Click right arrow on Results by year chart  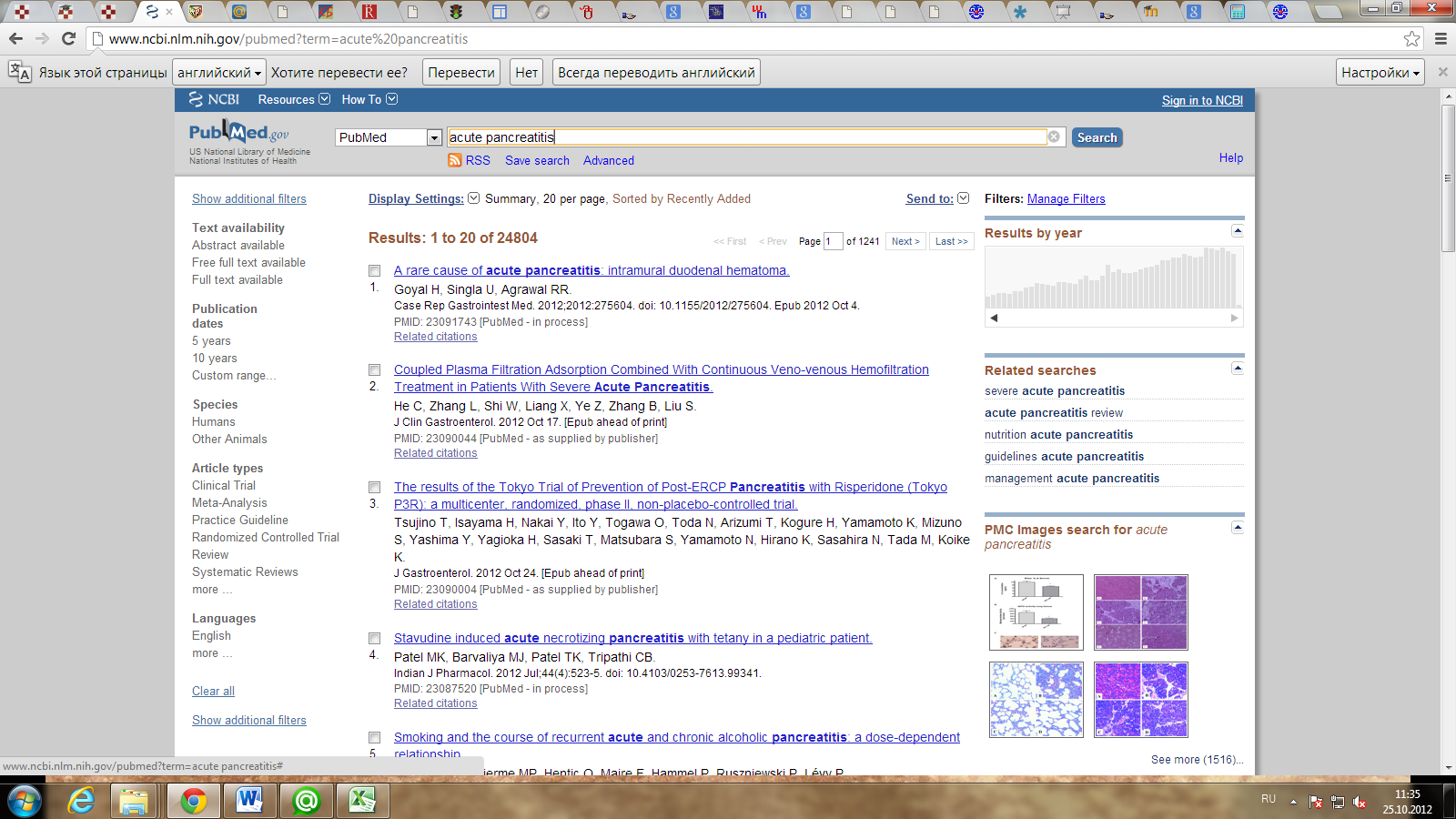click(1234, 318)
